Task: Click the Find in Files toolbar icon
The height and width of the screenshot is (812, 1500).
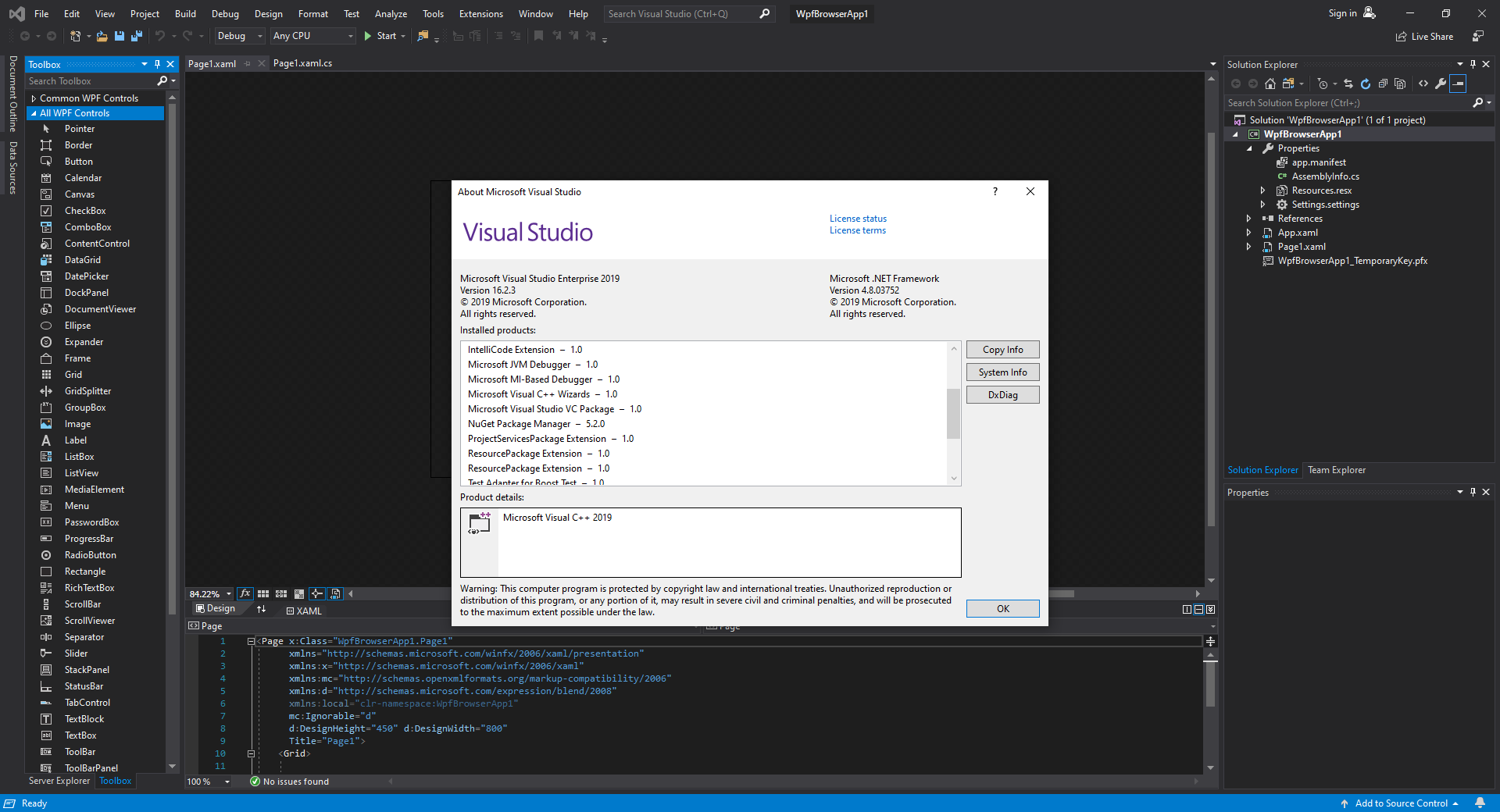Action: click(423, 36)
